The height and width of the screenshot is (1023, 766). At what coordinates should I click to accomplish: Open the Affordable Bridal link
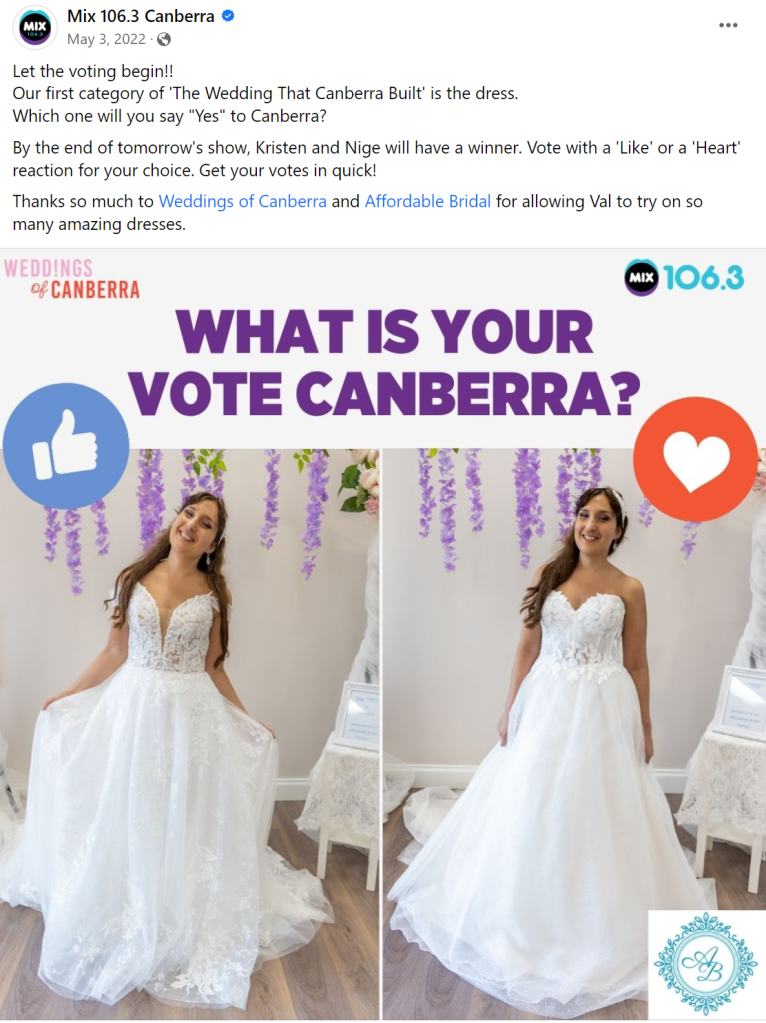point(427,201)
